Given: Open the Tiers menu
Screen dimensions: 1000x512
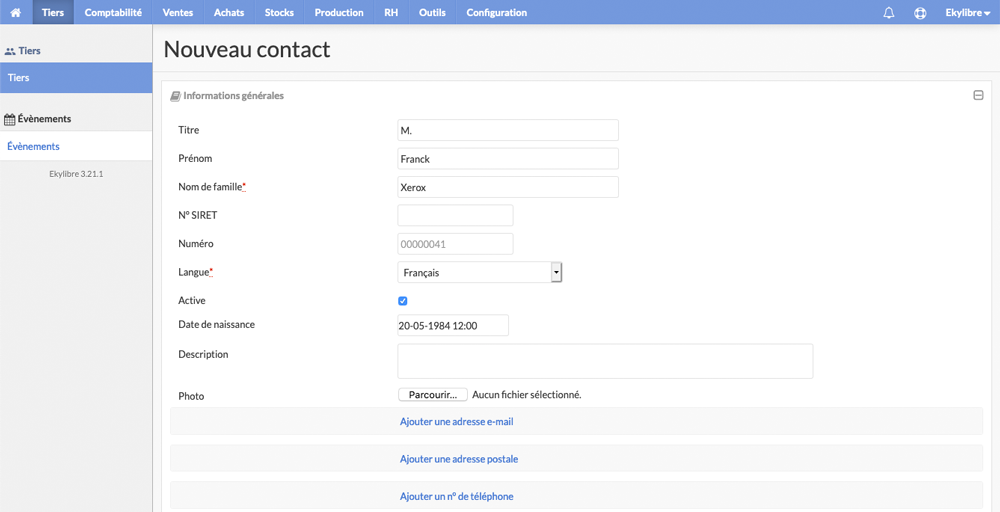Looking at the screenshot, I should click(x=53, y=13).
